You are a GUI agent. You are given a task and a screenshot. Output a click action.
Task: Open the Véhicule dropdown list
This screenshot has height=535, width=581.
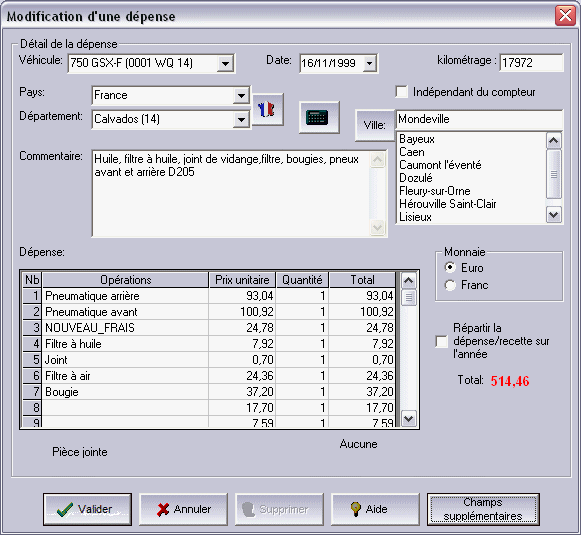(225, 64)
